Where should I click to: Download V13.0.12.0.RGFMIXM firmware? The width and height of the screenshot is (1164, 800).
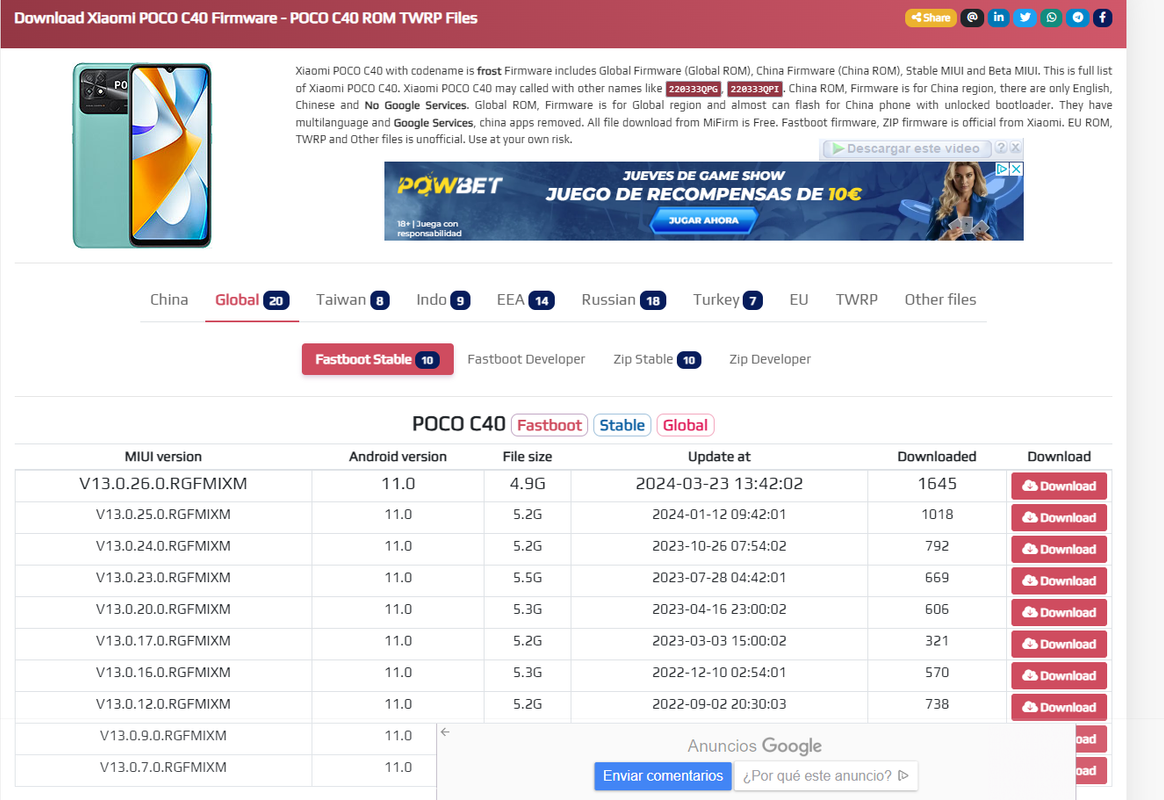click(x=1059, y=707)
